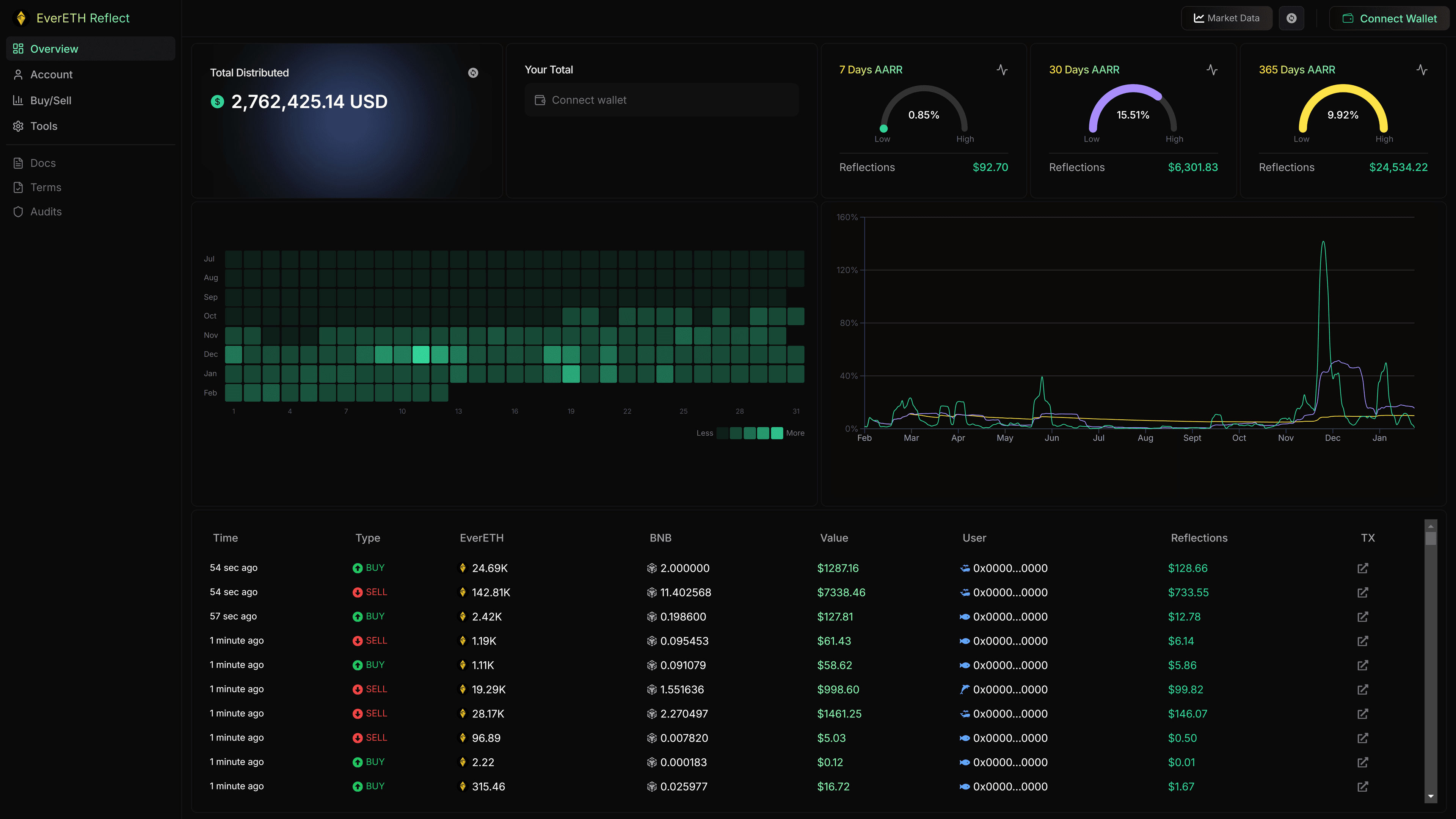
Task: Click the BNB icon next to 2.000000
Action: (x=652, y=568)
